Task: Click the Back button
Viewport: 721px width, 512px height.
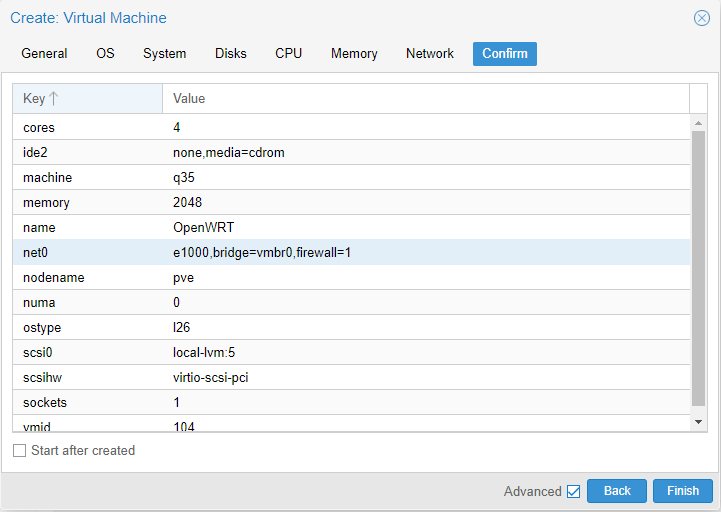Action: tap(617, 491)
